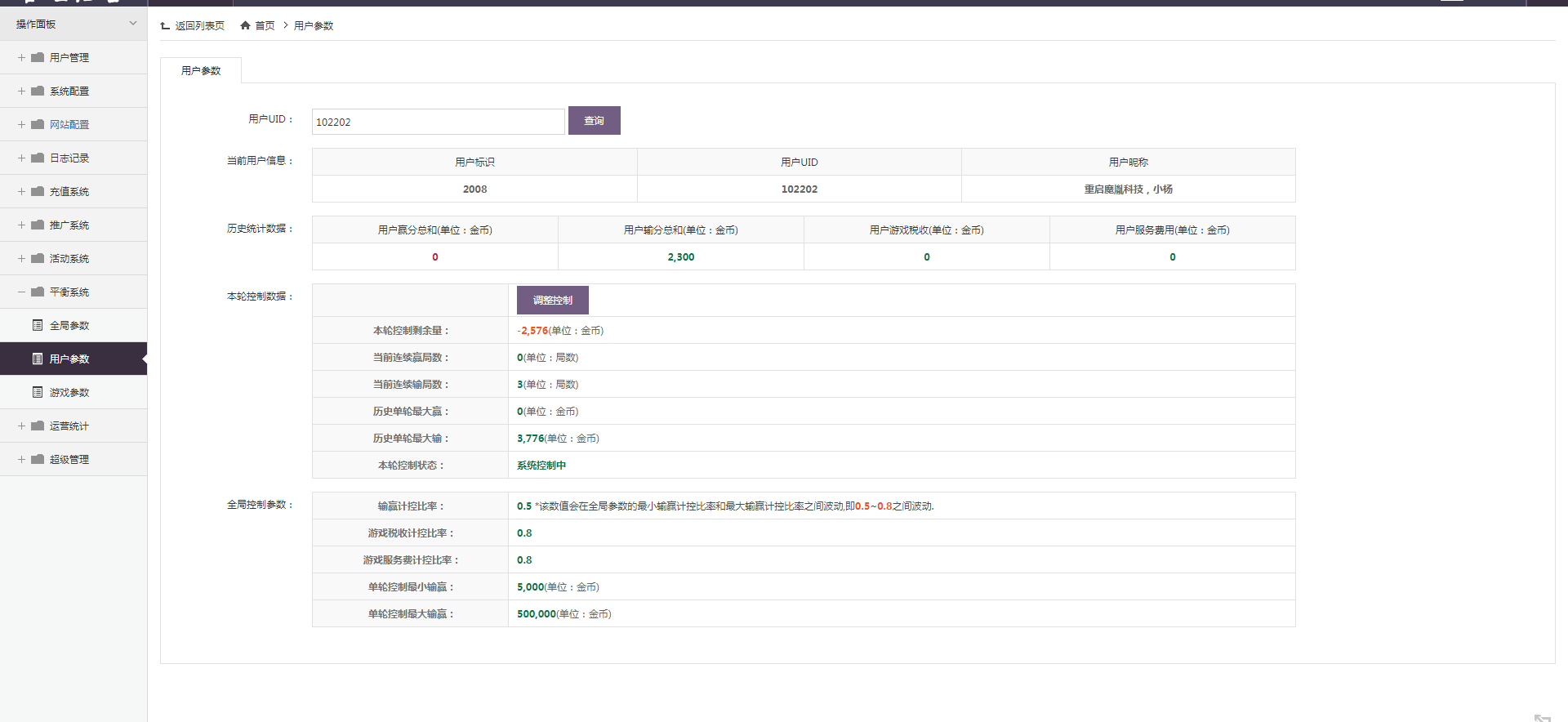
Task: Expand the 推广系统 plus sign
Action: coord(21,225)
